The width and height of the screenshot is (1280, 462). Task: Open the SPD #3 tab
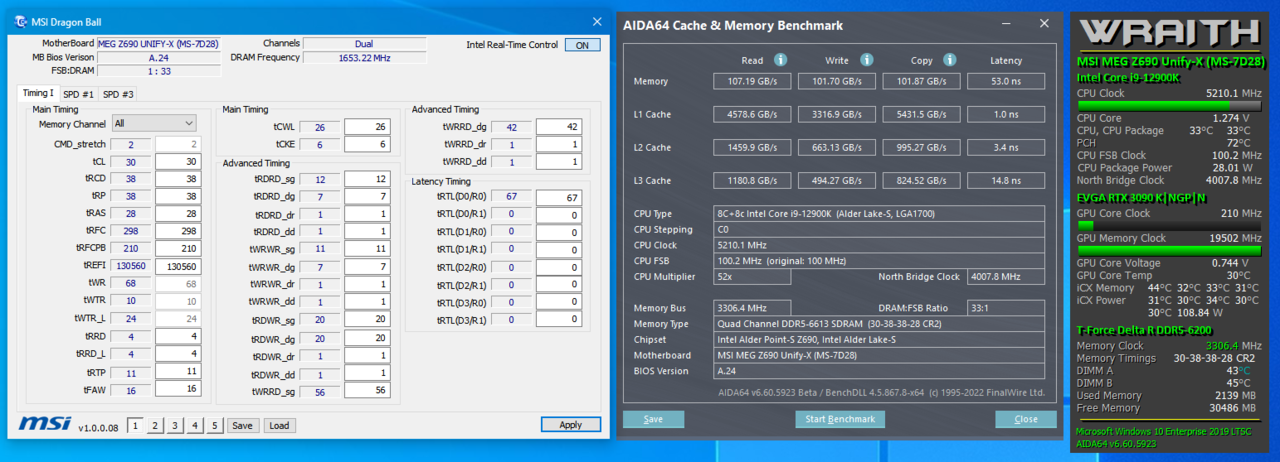click(x=118, y=94)
